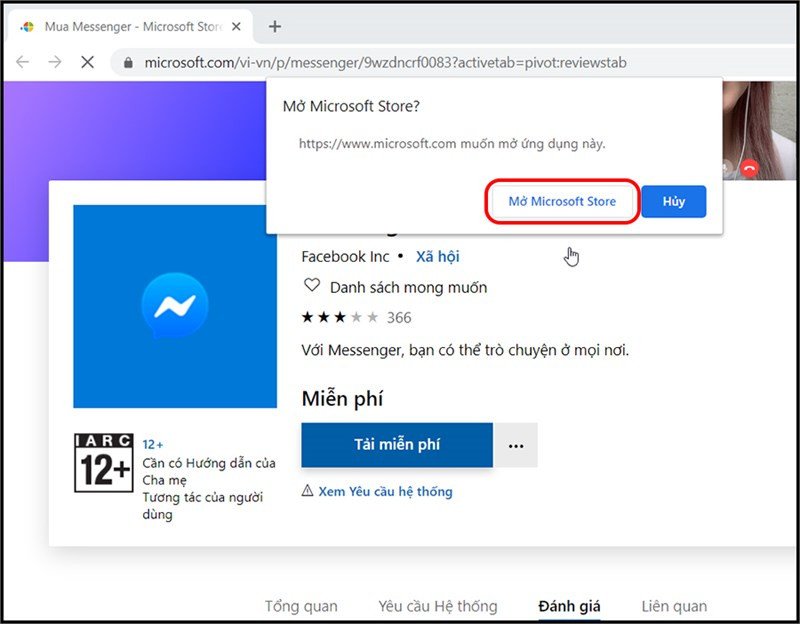Open the '...' more options next to Tải miễn phí
800x624 pixels.
[x=516, y=445]
